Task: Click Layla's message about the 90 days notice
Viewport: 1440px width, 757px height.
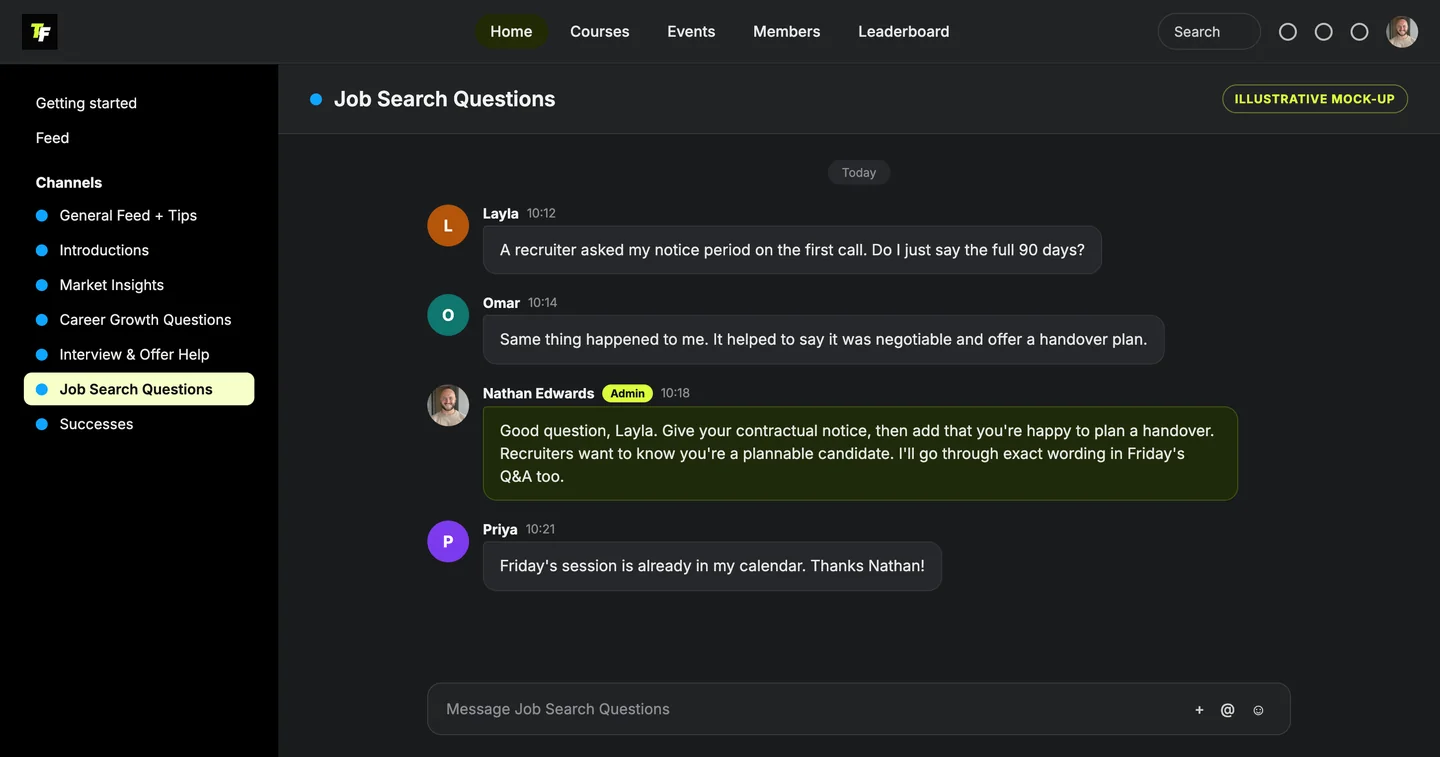Action: point(792,250)
